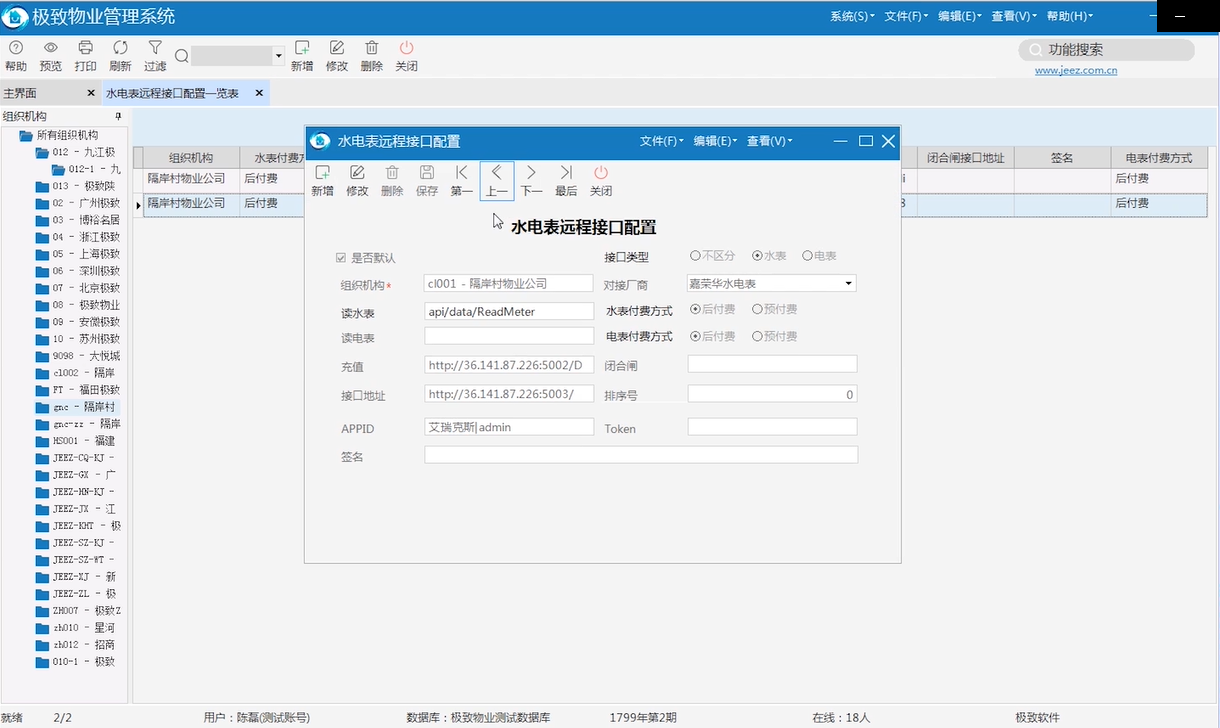This screenshot has height=728, width=1220.
Task: Open the 系统(S) menu
Action: [852, 16]
